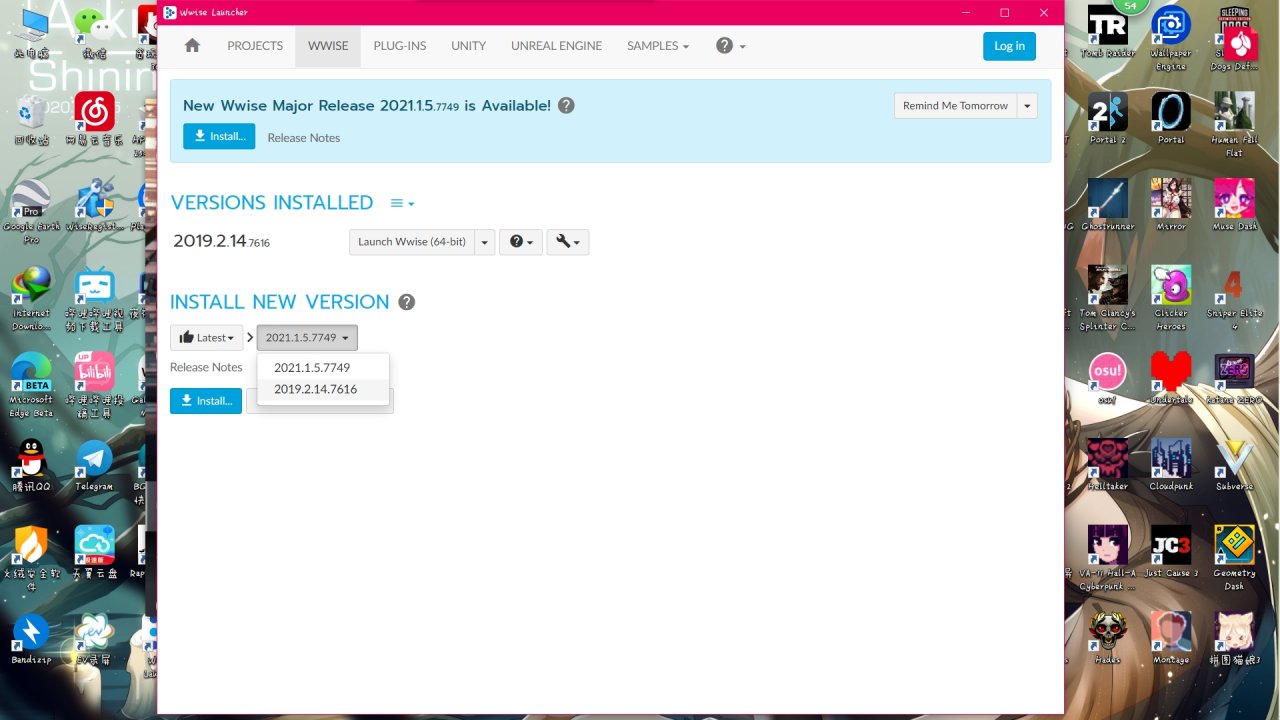Open the Versions Installed list menu
Viewport: 1280px width, 720px height.
402,203
